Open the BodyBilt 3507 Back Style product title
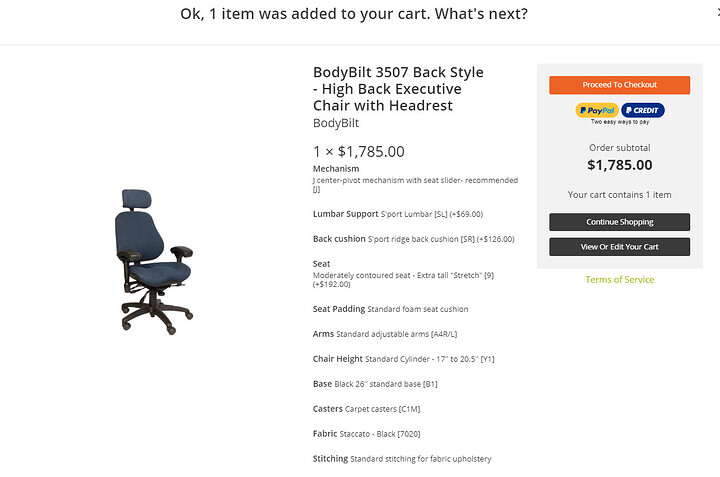The width and height of the screenshot is (720, 477). click(398, 89)
